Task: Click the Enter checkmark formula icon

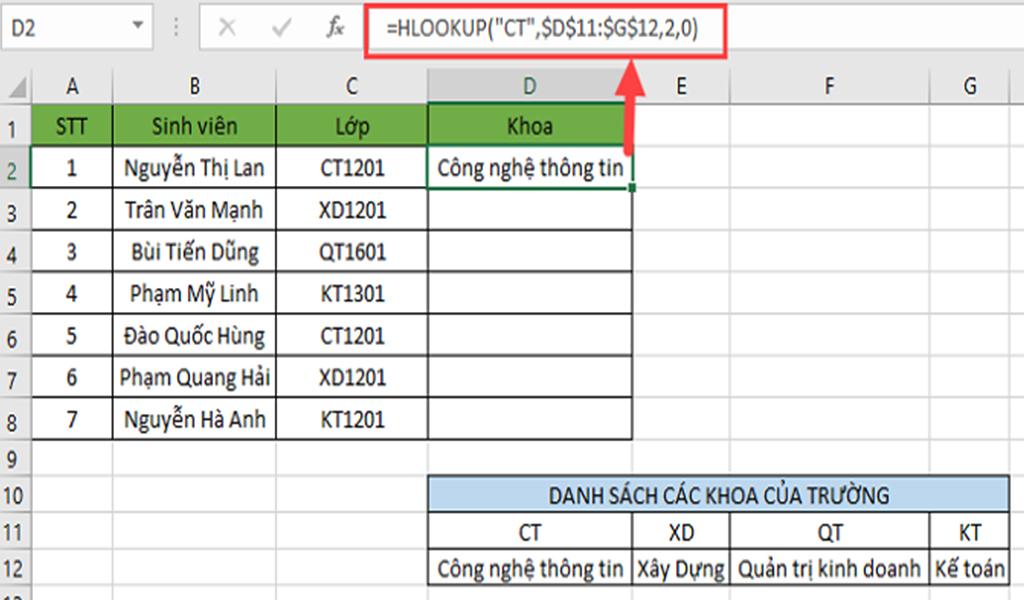Action: click(x=281, y=27)
